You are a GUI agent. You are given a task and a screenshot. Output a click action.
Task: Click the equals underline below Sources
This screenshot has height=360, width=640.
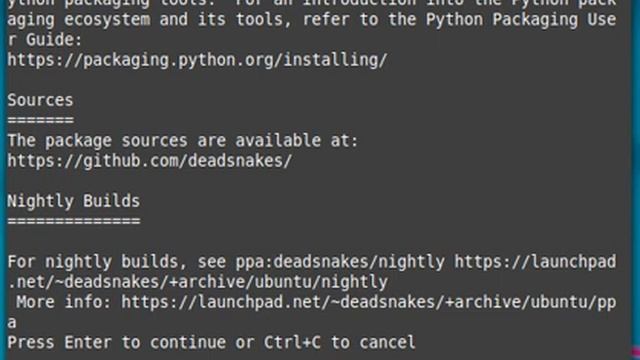tap(40, 120)
